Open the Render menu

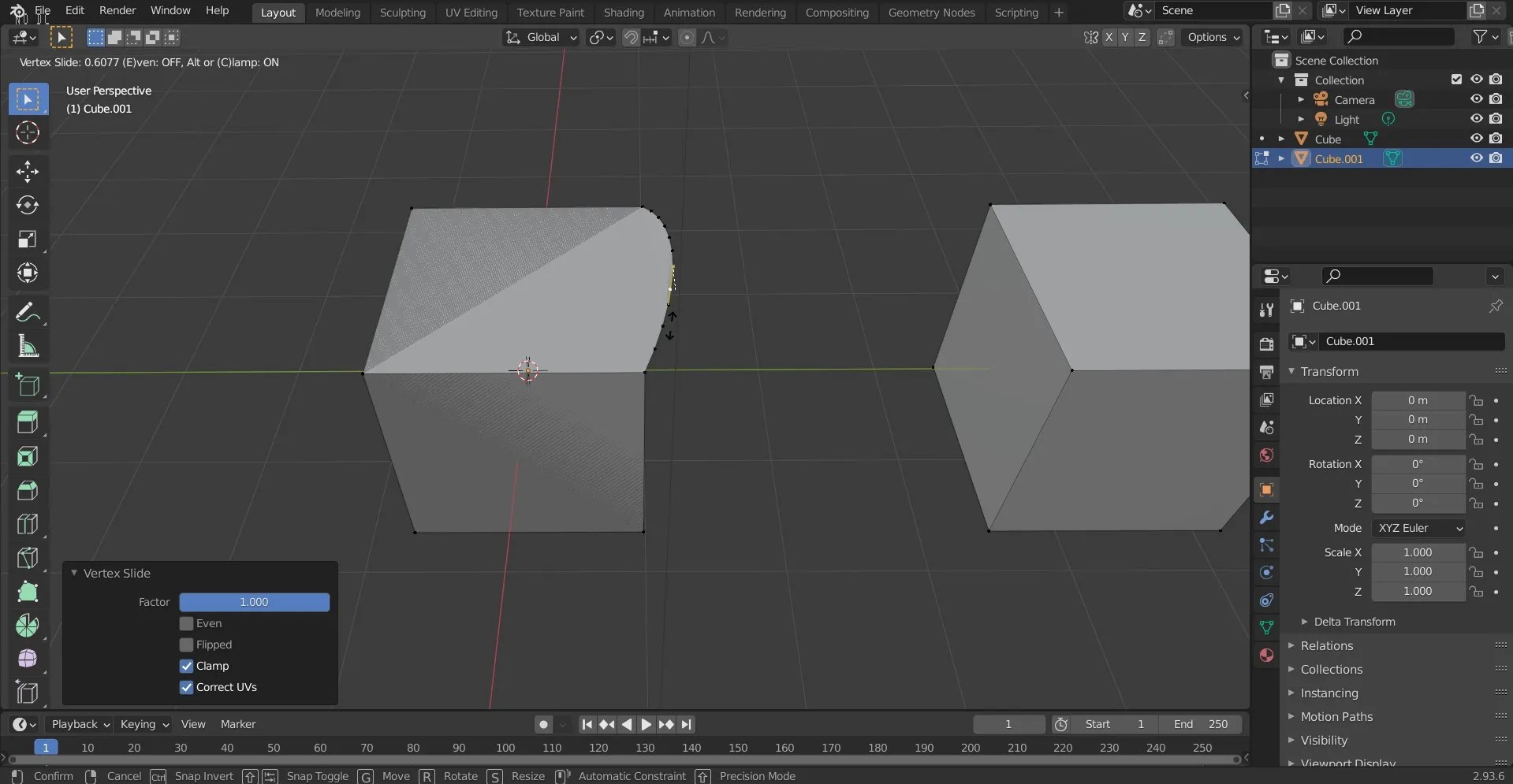point(117,10)
